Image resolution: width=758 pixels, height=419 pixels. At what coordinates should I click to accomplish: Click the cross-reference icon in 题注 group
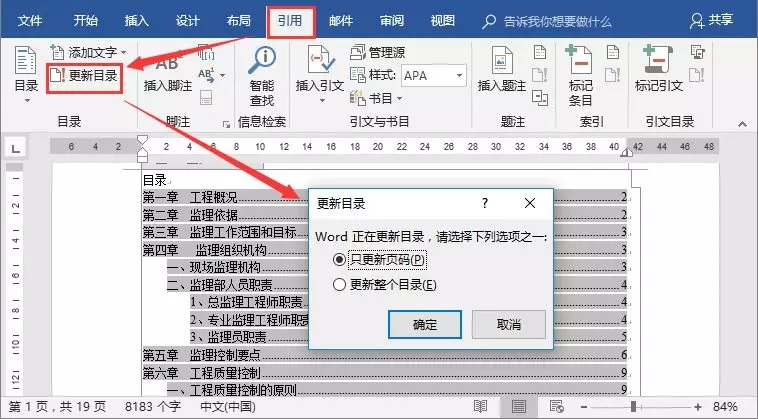click(539, 98)
